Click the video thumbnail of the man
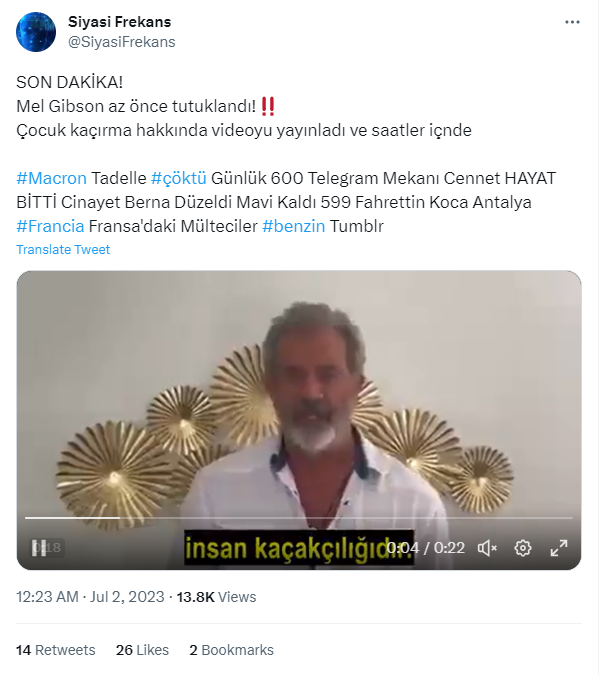The width and height of the screenshot is (600, 675). [299, 400]
